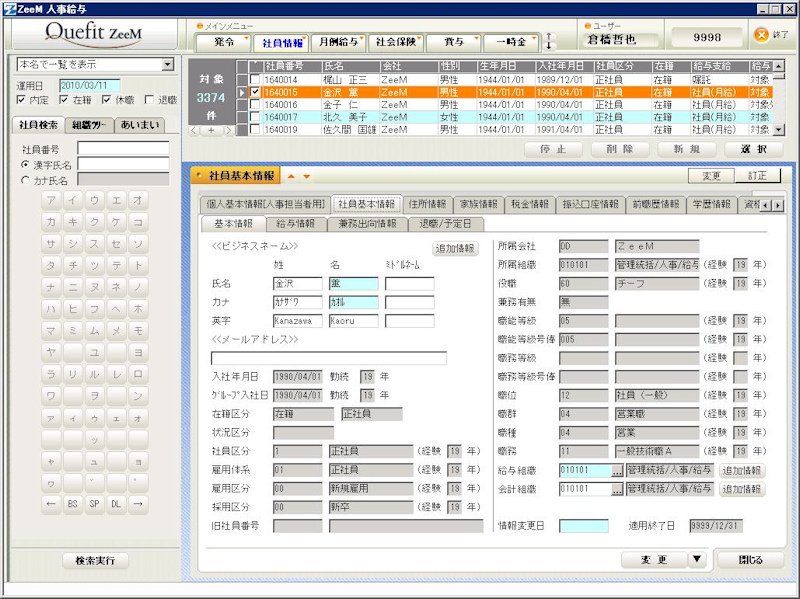Open the 本名で一覧を表示 dropdown
This screenshot has width=800, height=599.
pos(167,64)
